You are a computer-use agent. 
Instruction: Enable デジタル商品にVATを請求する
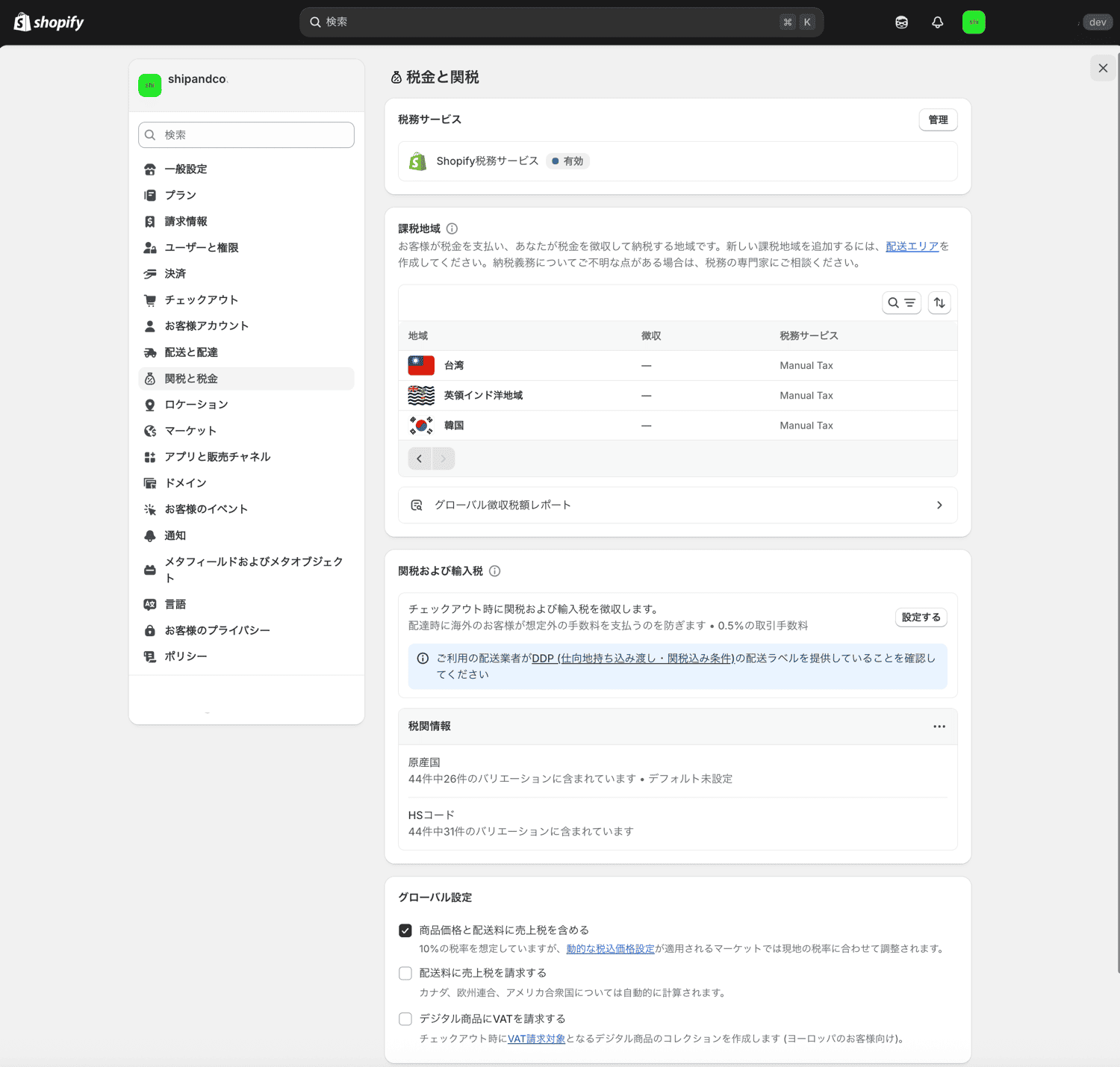tap(405, 1018)
